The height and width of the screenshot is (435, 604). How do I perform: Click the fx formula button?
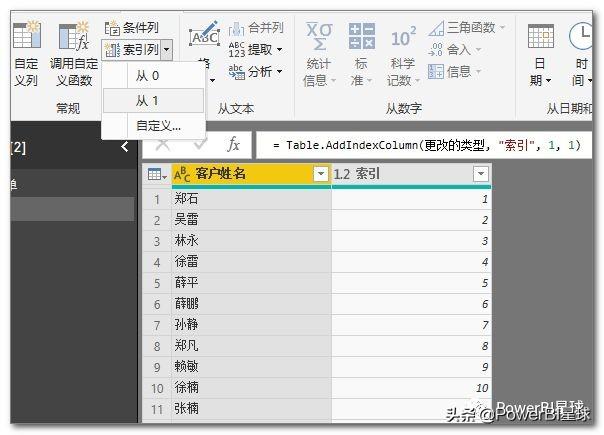(234, 145)
